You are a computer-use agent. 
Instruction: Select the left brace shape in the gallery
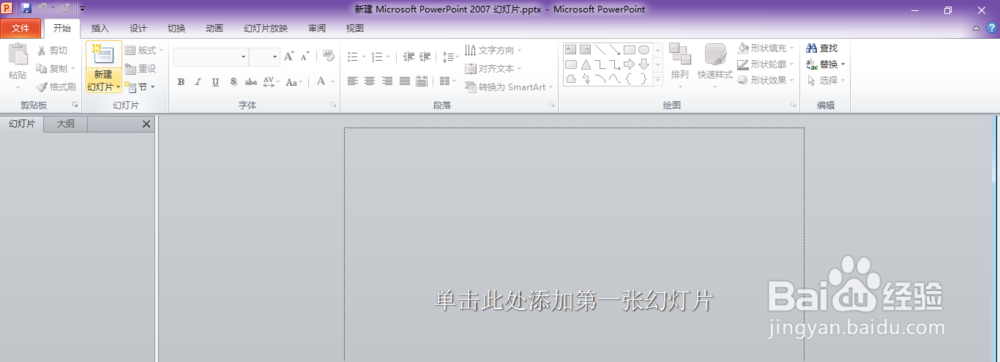click(x=629, y=78)
